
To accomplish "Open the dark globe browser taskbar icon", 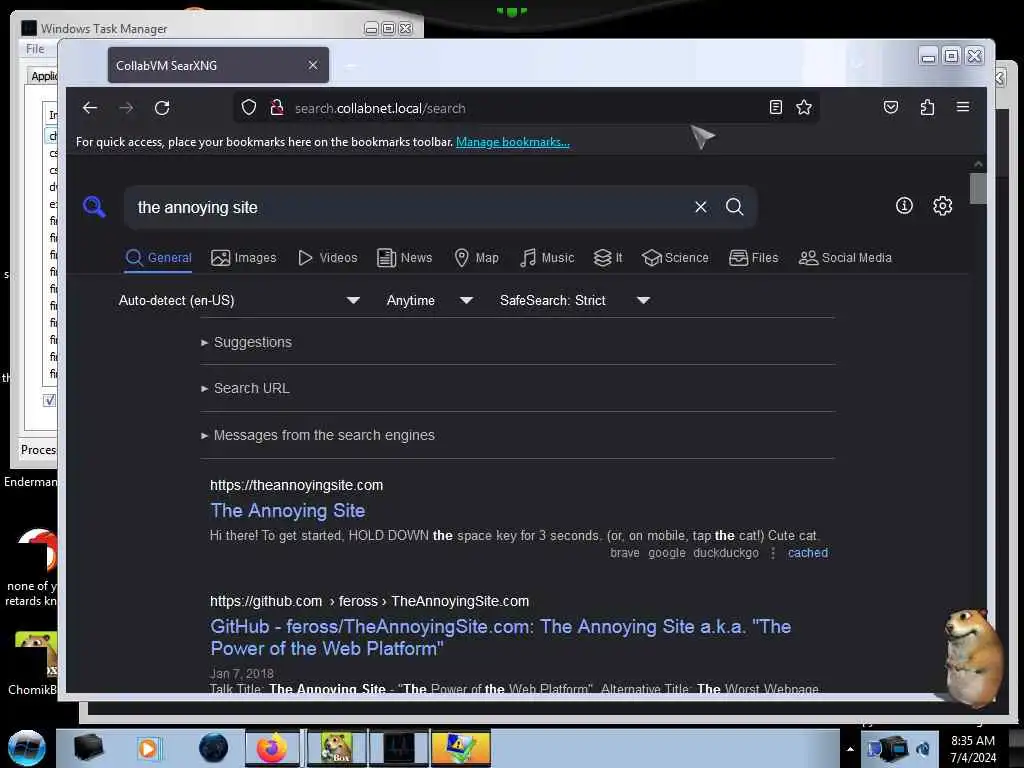I will coord(214,748).
